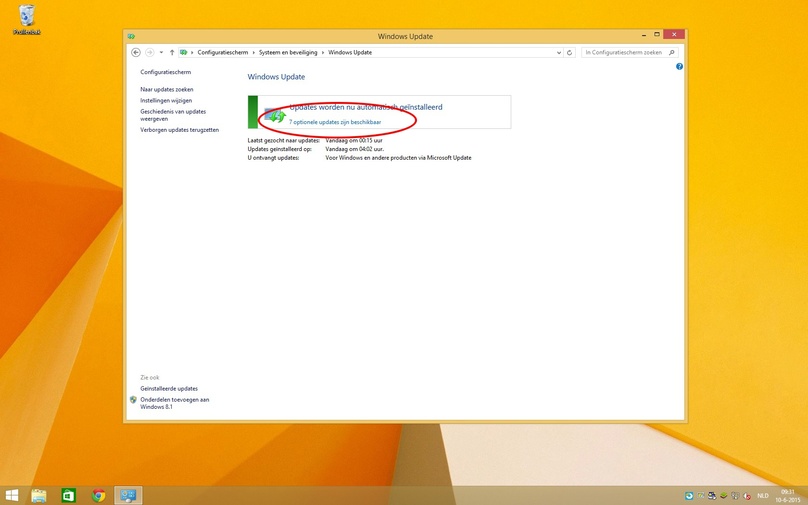View Geschiedenis van updates weergeven
This screenshot has height=505, width=808.
pyautogui.click(x=173, y=115)
